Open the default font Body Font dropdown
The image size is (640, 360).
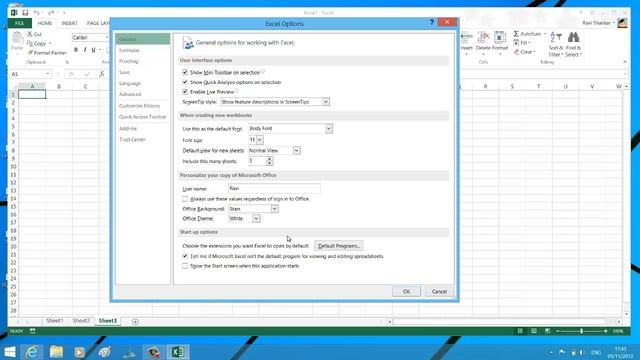329,129
